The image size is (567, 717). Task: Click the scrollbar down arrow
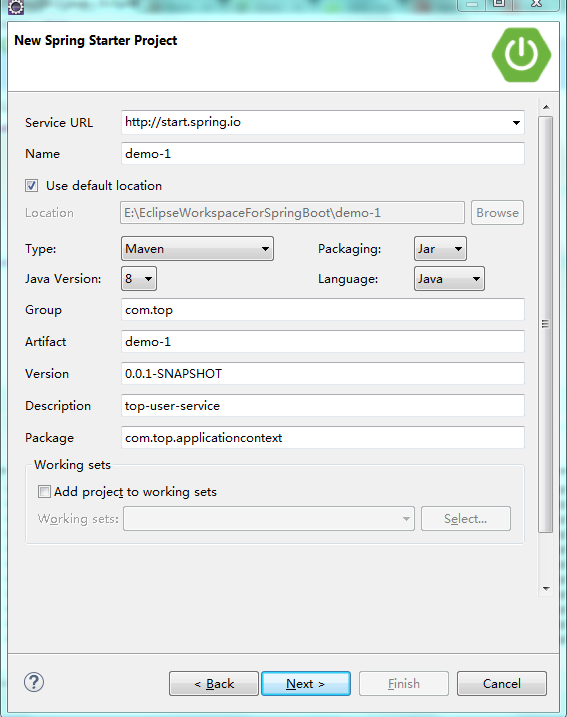pos(546,589)
